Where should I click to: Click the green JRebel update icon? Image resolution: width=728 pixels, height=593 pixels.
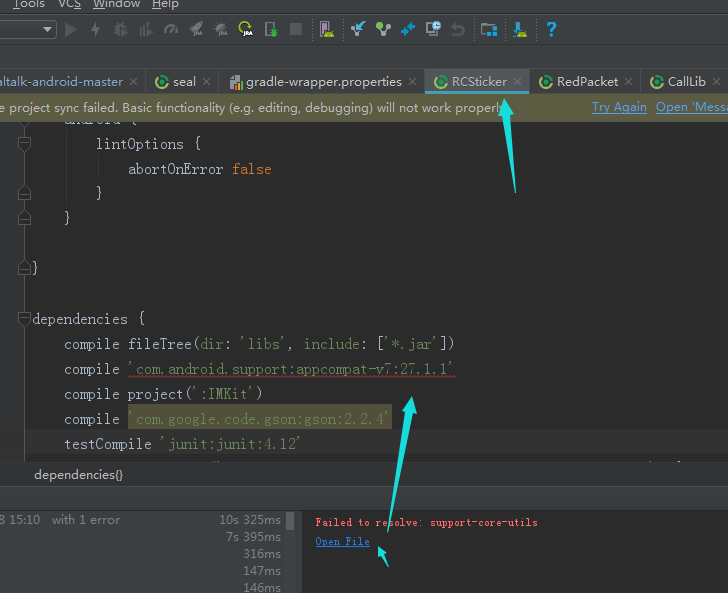click(x=246, y=29)
